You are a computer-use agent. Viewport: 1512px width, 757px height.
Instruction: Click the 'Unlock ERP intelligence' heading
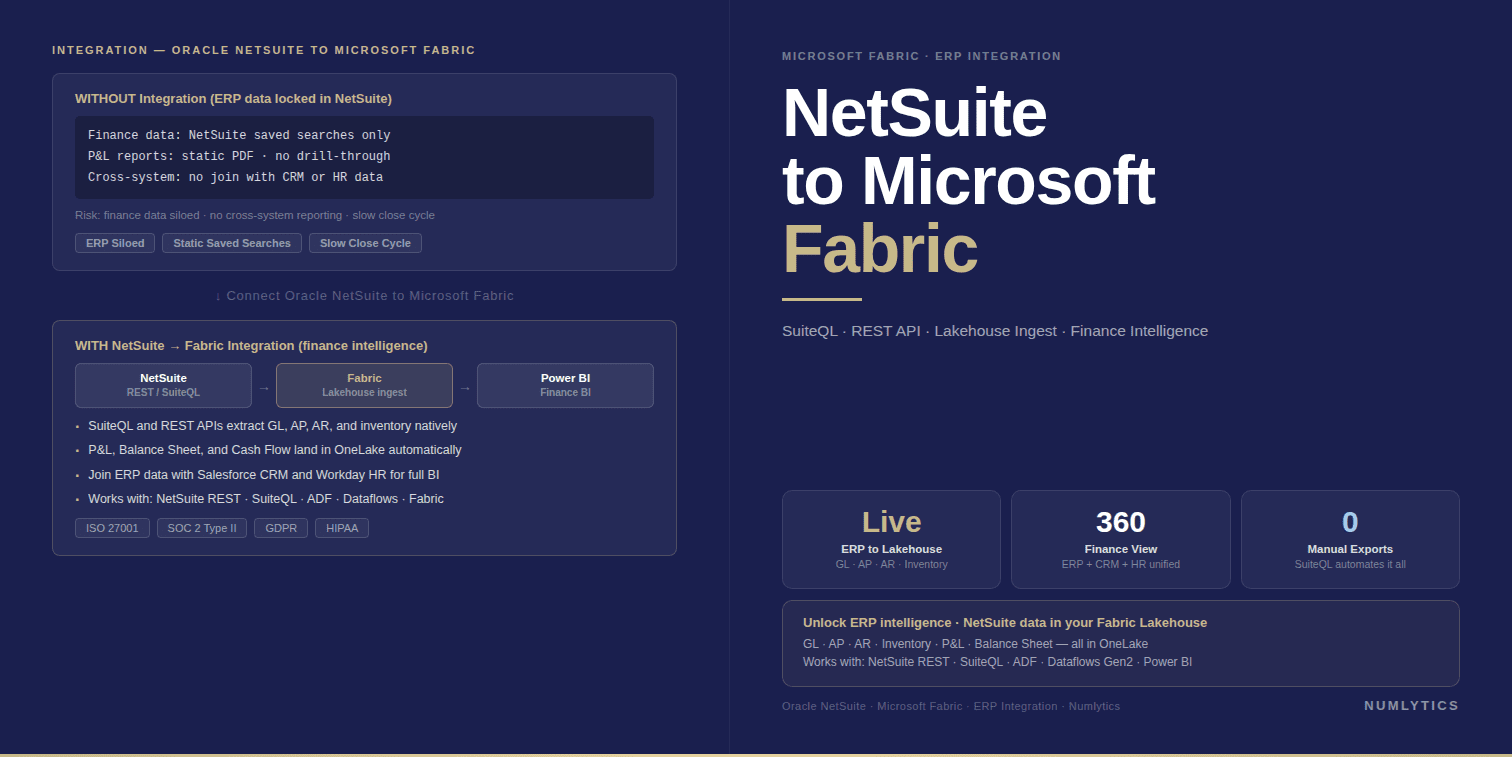coord(1005,622)
